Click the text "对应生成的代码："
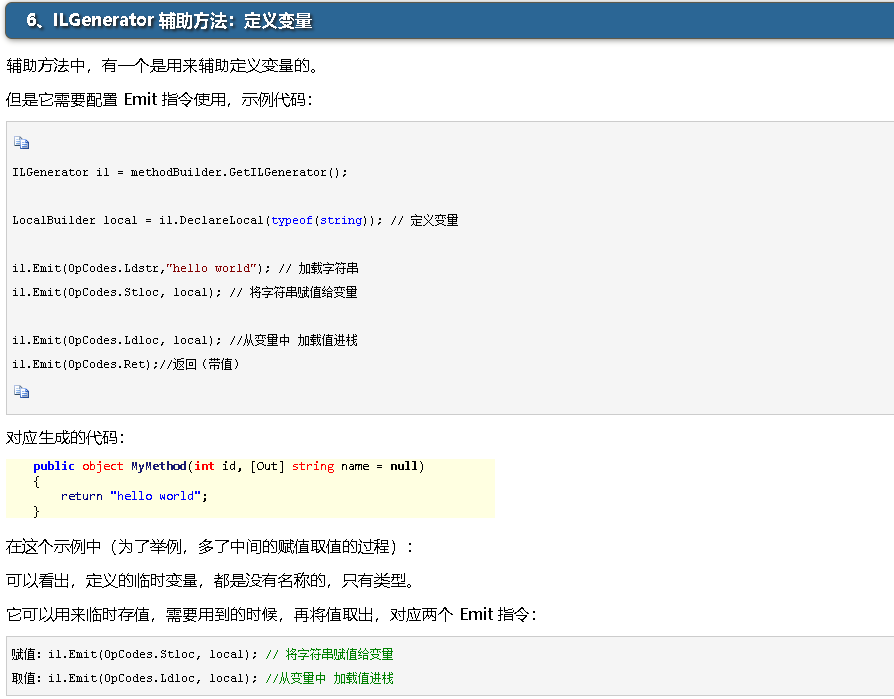The width and height of the screenshot is (894, 699). pyautogui.click(x=65, y=438)
